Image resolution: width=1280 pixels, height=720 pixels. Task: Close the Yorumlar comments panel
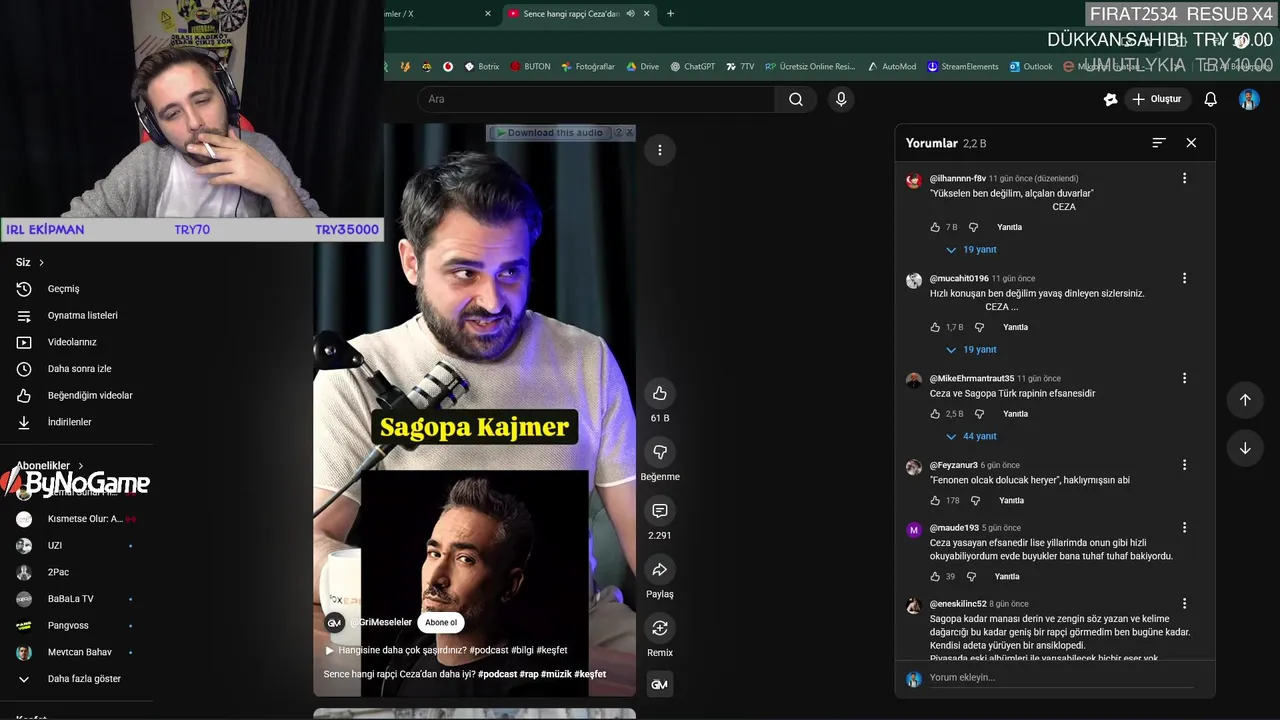pyautogui.click(x=1191, y=143)
